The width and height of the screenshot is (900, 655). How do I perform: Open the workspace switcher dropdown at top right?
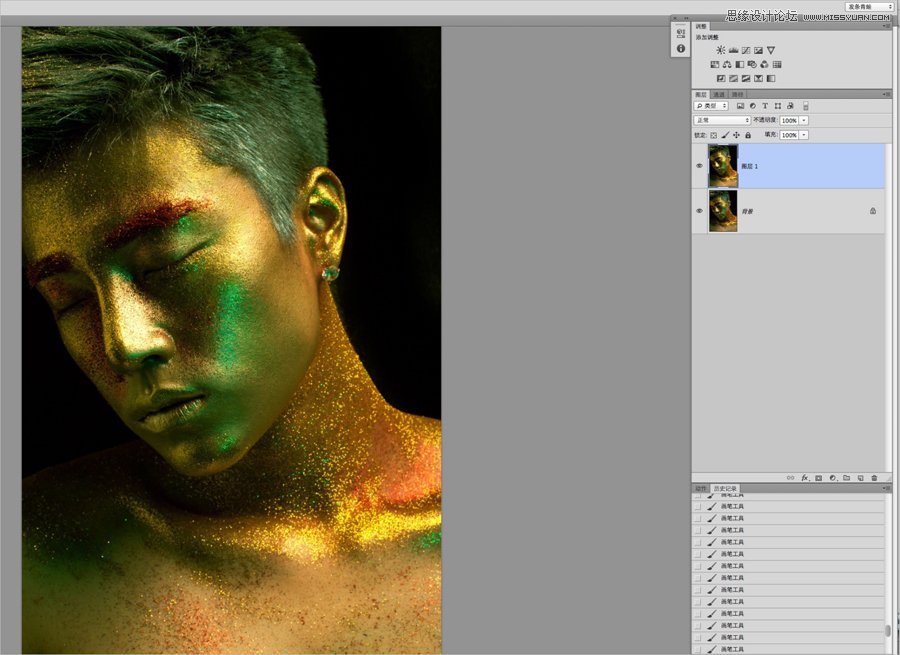[869, 6]
